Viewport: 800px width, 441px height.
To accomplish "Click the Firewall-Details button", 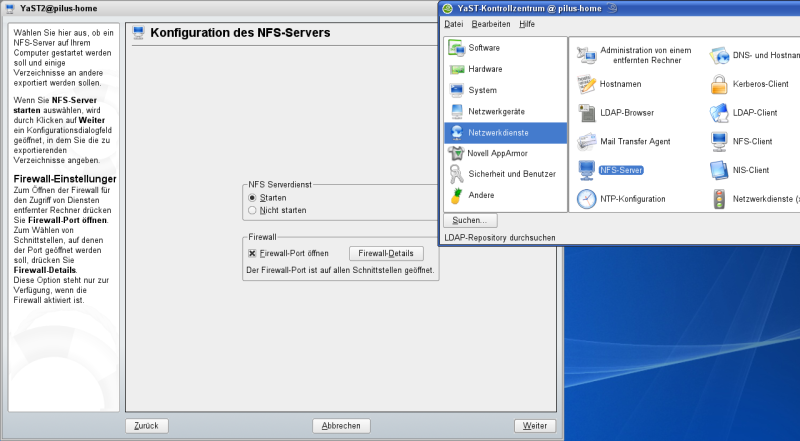I will coord(386,253).
